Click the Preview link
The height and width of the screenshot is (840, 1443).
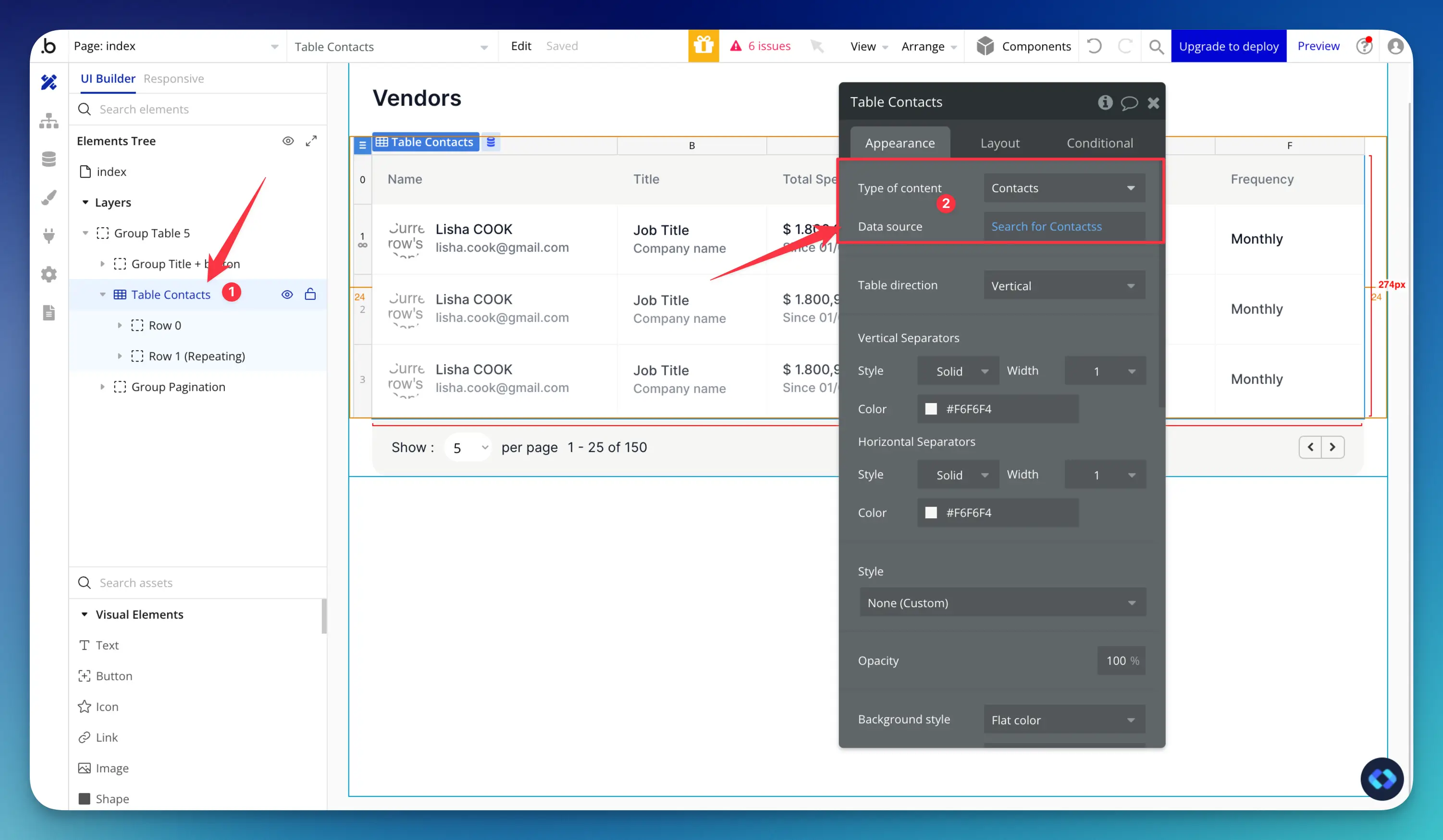tap(1318, 46)
